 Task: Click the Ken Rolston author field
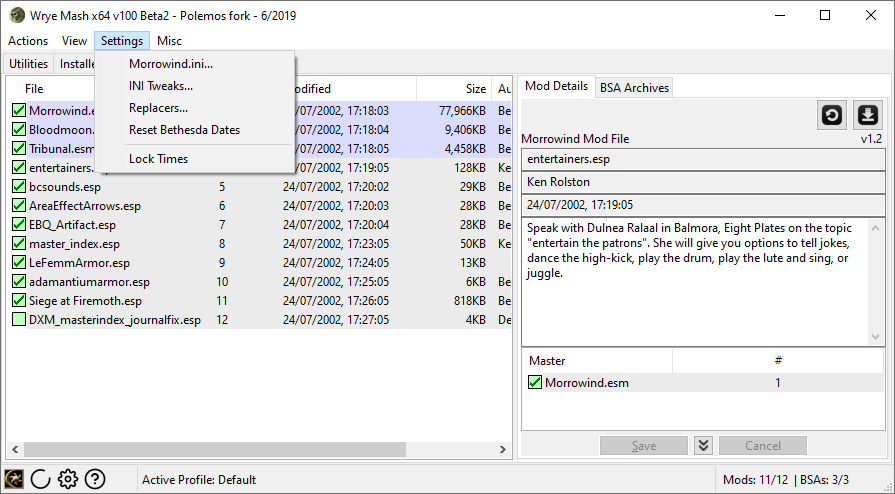703,182
